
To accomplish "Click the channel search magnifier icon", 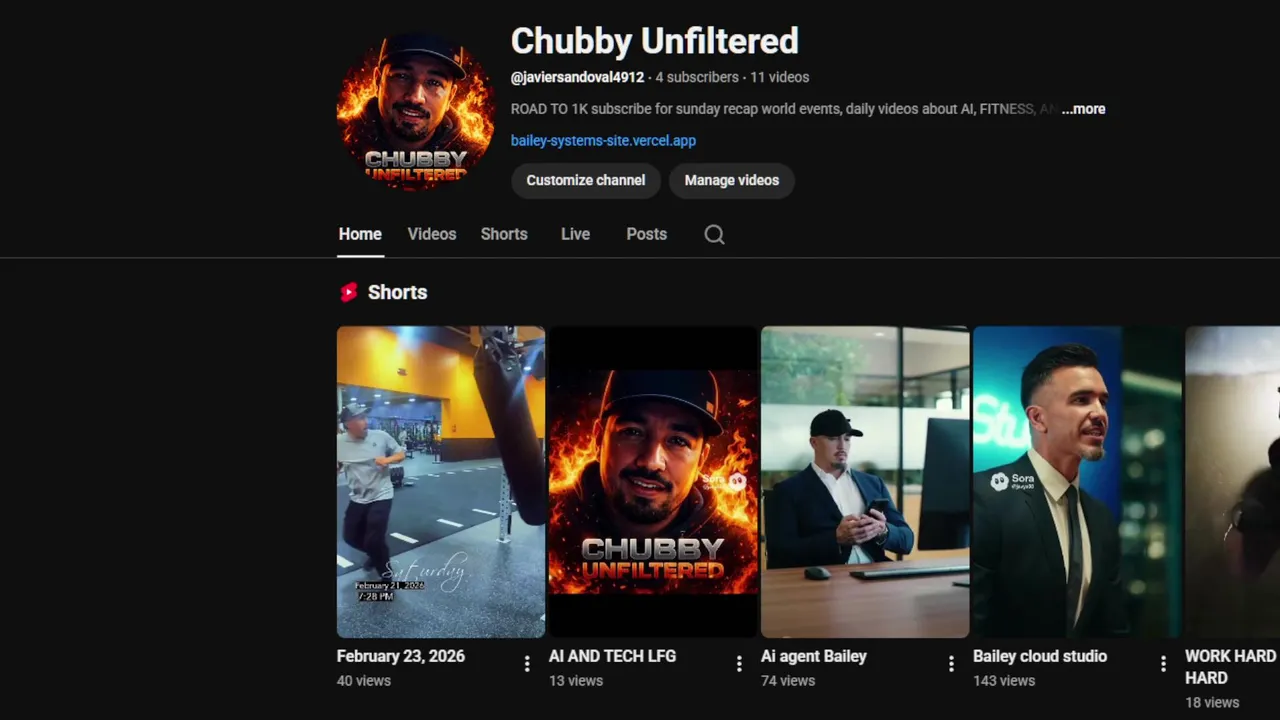I will [714, 234].
